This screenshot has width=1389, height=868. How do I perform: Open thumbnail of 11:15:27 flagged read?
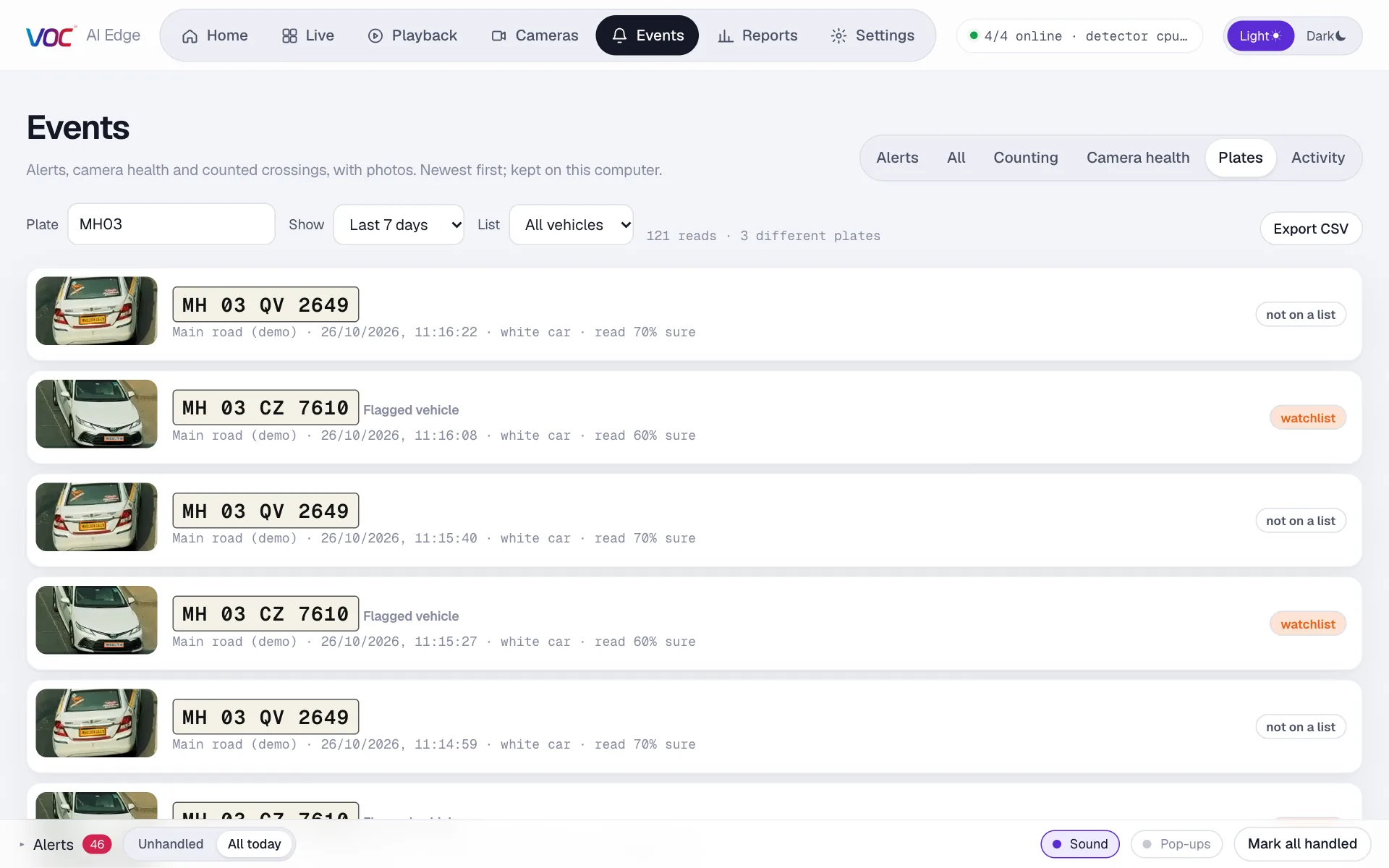(96, 620)
